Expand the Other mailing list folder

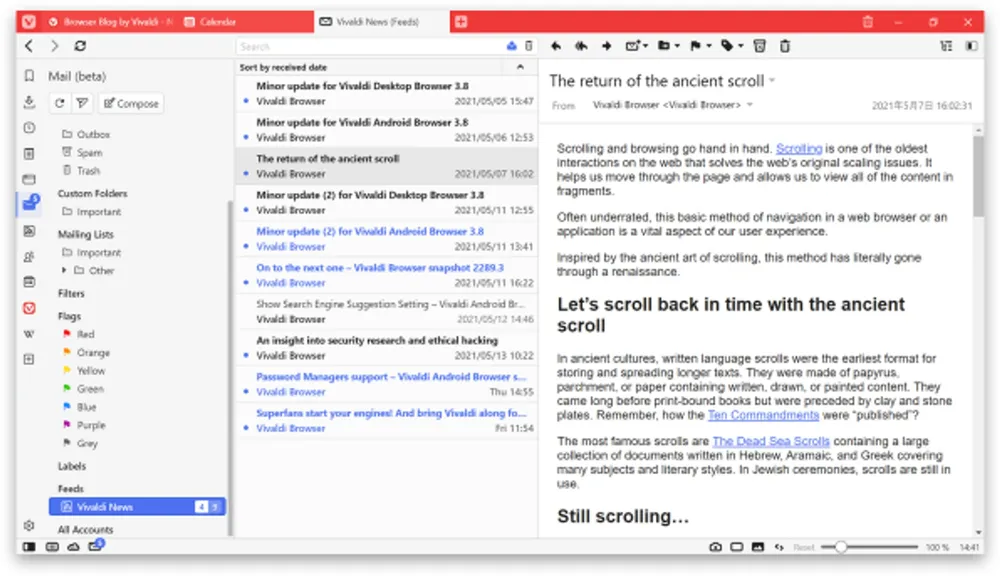(65, 271)
